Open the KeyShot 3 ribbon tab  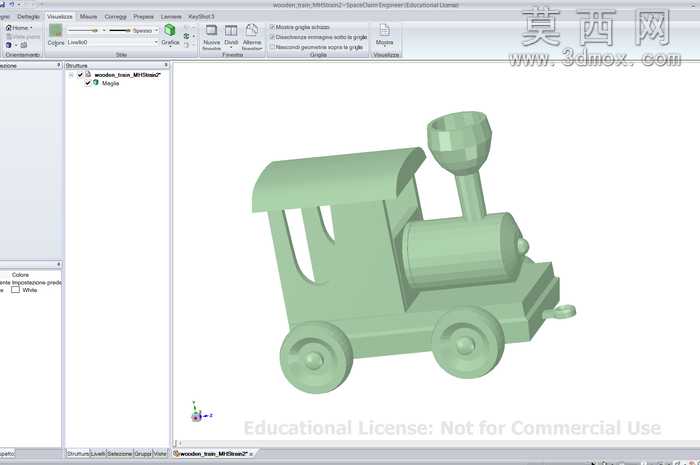(x=201, y=17)
